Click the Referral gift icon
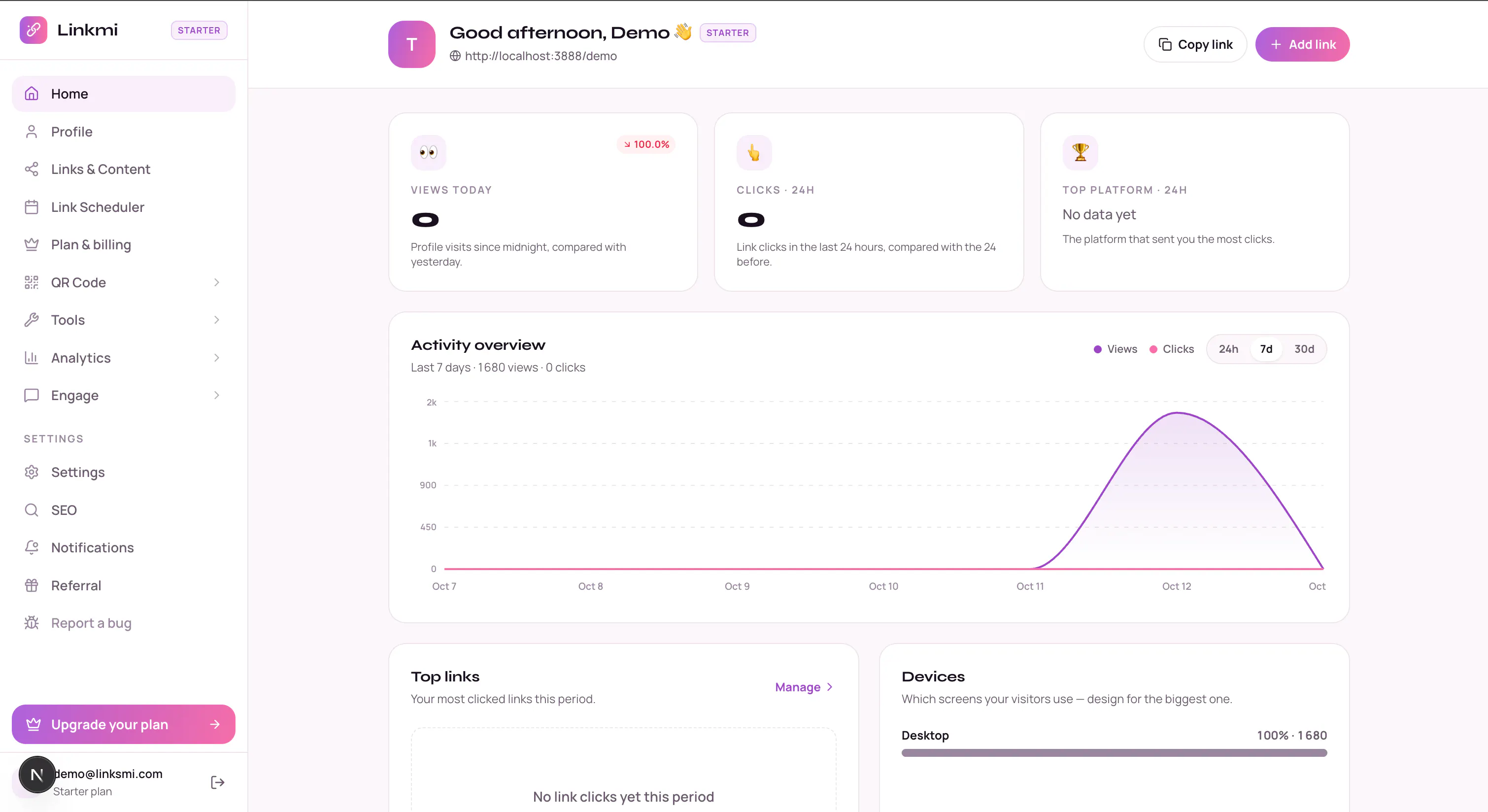Screen dimensions: 1488x812 [32, 585]
